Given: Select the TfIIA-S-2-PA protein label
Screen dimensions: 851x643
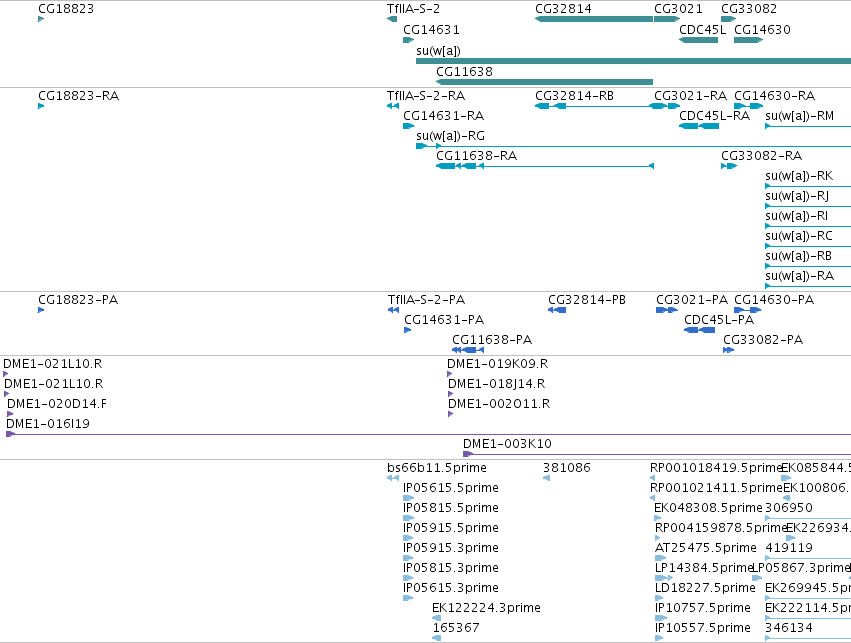Looking at the screenshot, I should click(427, 300).
